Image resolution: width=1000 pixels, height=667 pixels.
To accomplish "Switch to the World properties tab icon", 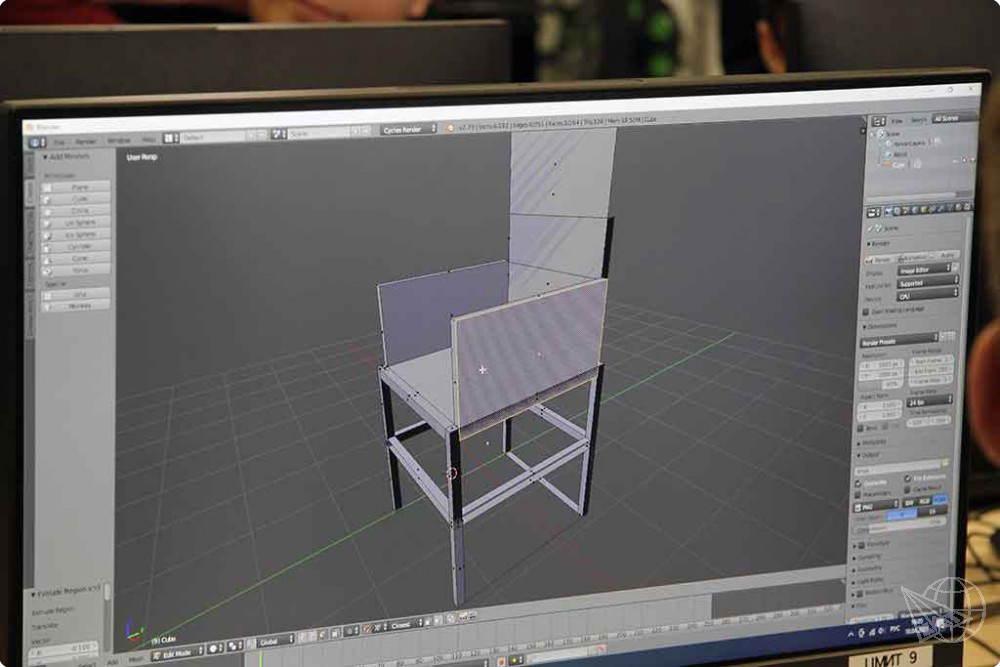I will pyautogui.click(x=915, y=210).
